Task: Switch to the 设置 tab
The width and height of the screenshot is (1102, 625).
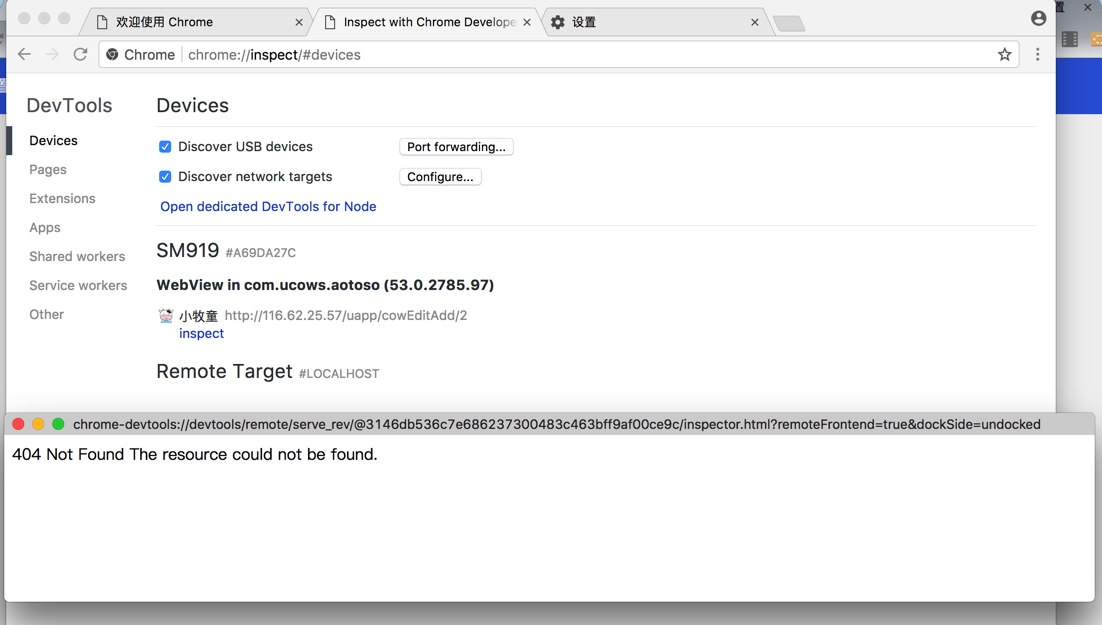Action: 640,22
